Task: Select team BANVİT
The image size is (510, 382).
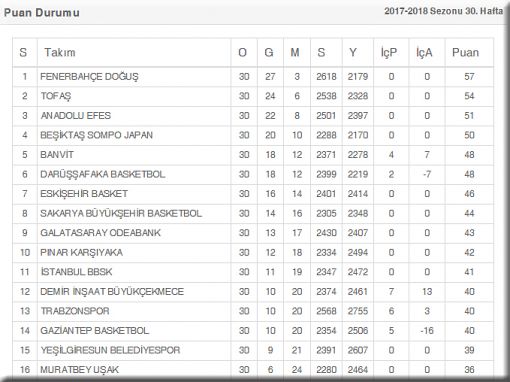Action: click(x=57, y=155)
